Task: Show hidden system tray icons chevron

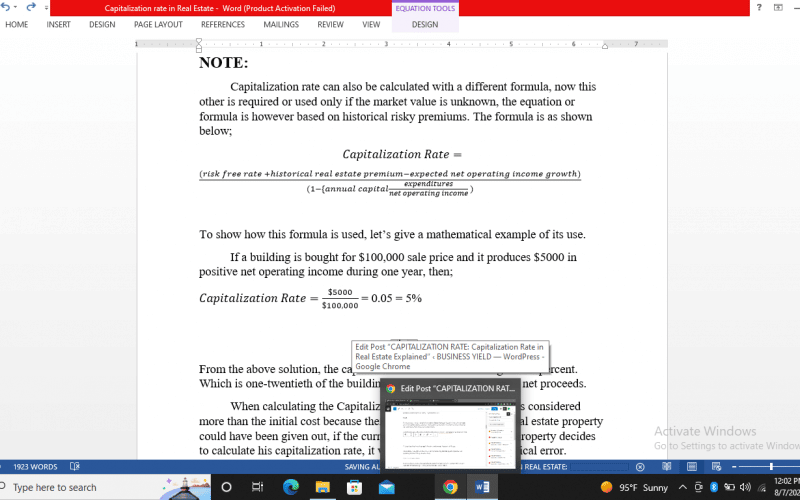Action: 683,487
